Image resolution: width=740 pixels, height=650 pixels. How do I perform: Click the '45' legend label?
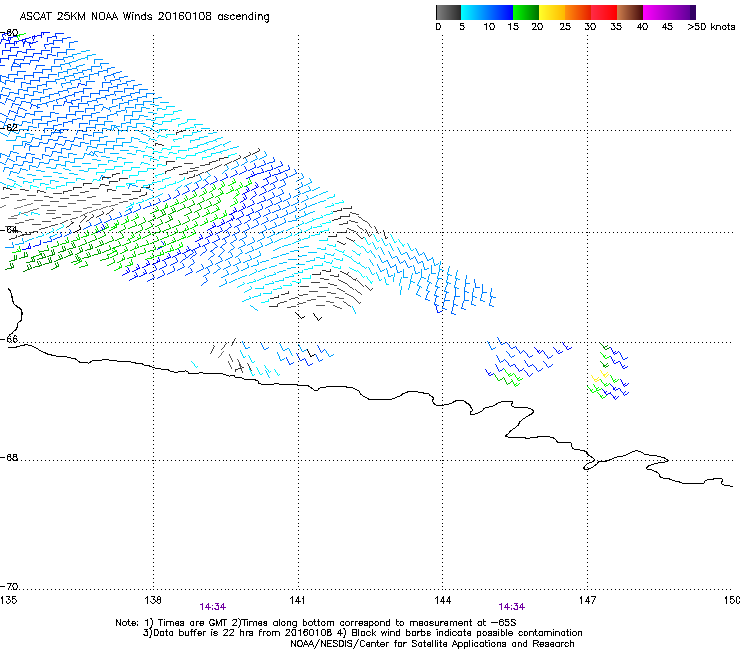(667, 27)
